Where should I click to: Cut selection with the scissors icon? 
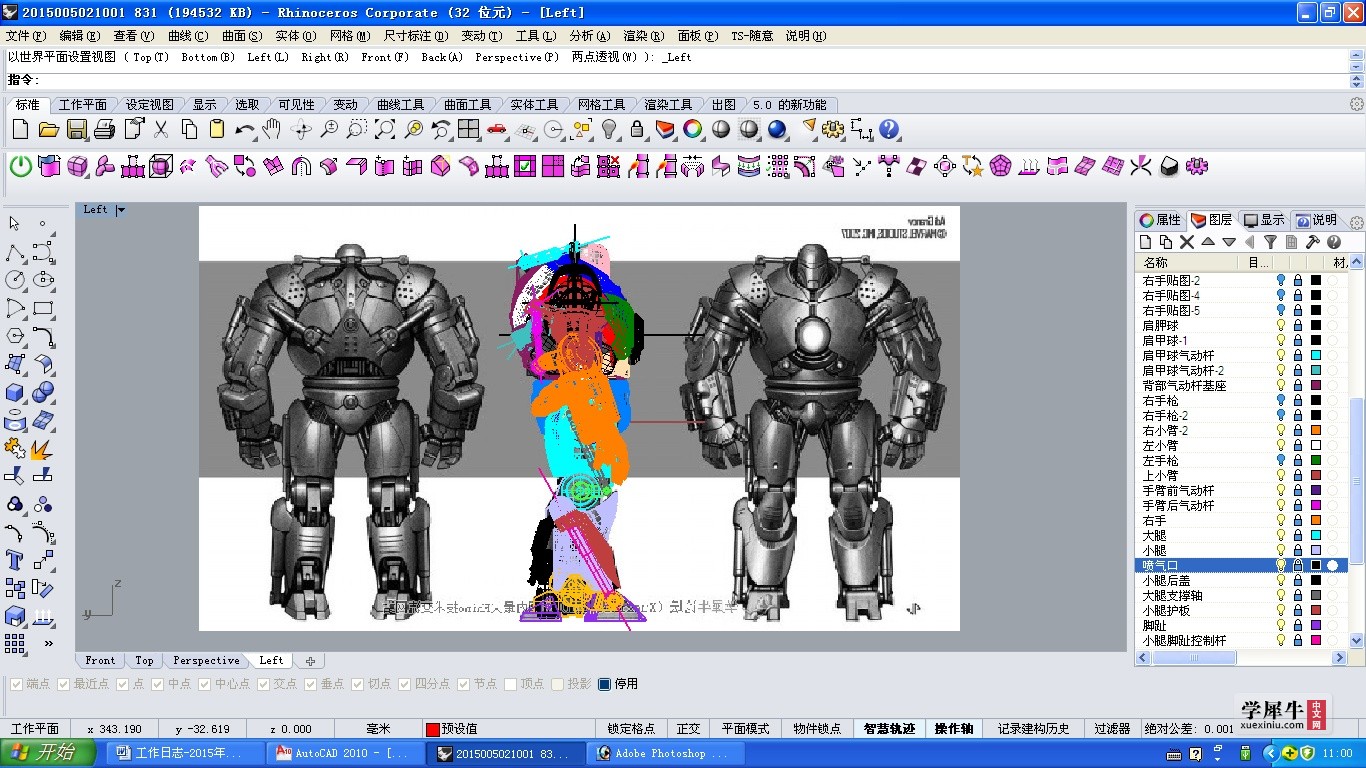[x=161, y=129]
